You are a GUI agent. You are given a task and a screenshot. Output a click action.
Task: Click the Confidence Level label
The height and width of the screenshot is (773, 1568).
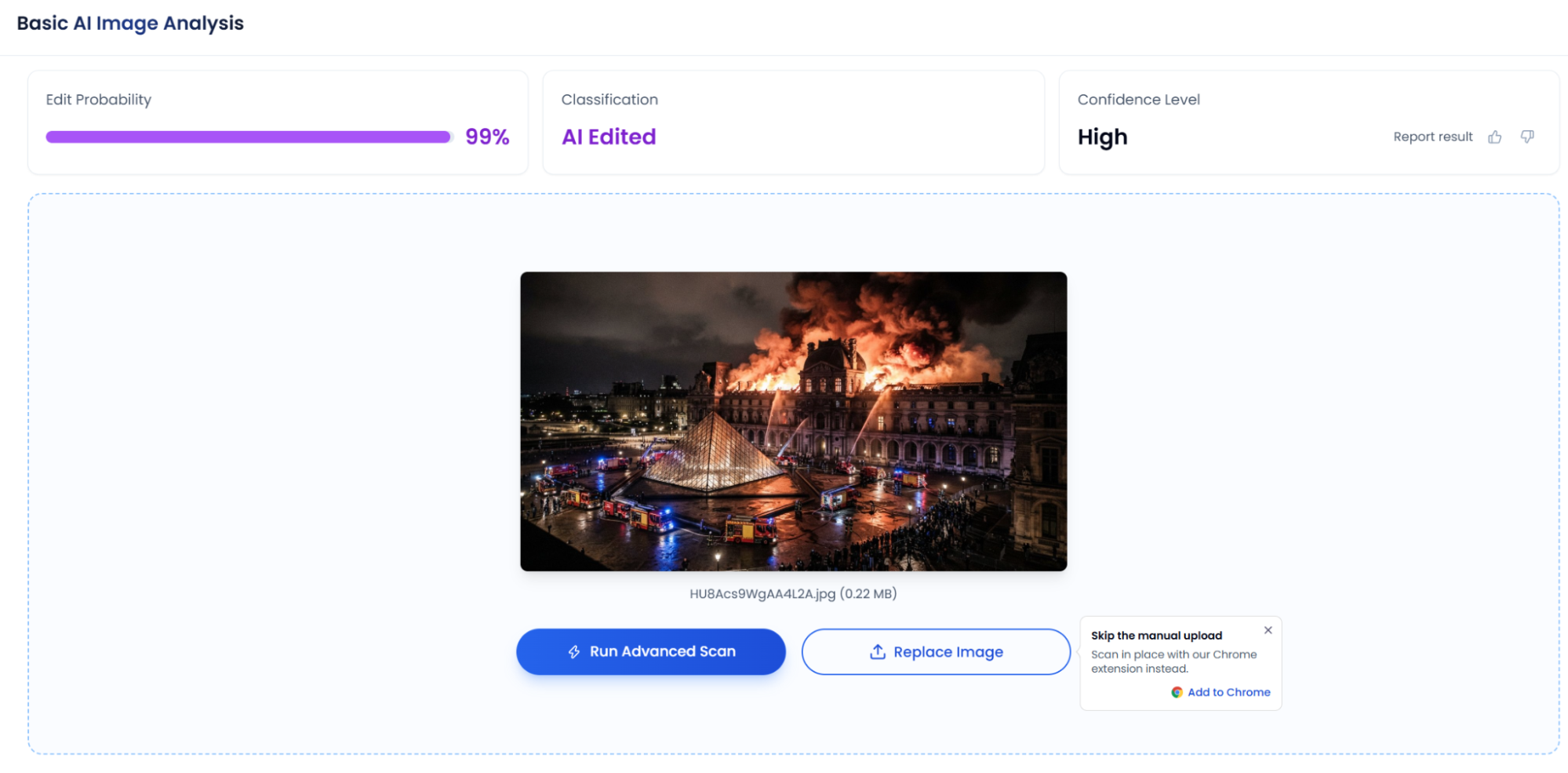(x=1138, y=100)
